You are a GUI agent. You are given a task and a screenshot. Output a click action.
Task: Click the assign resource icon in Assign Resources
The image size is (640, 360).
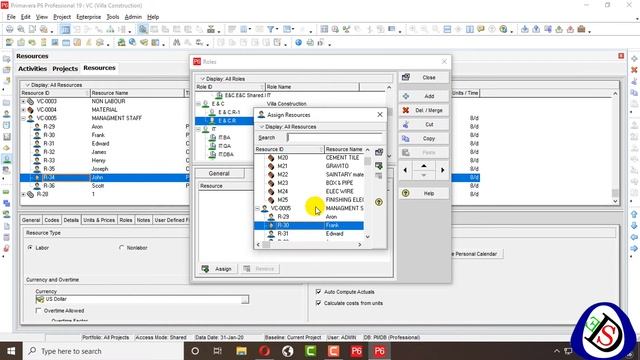tap(379, 166)
